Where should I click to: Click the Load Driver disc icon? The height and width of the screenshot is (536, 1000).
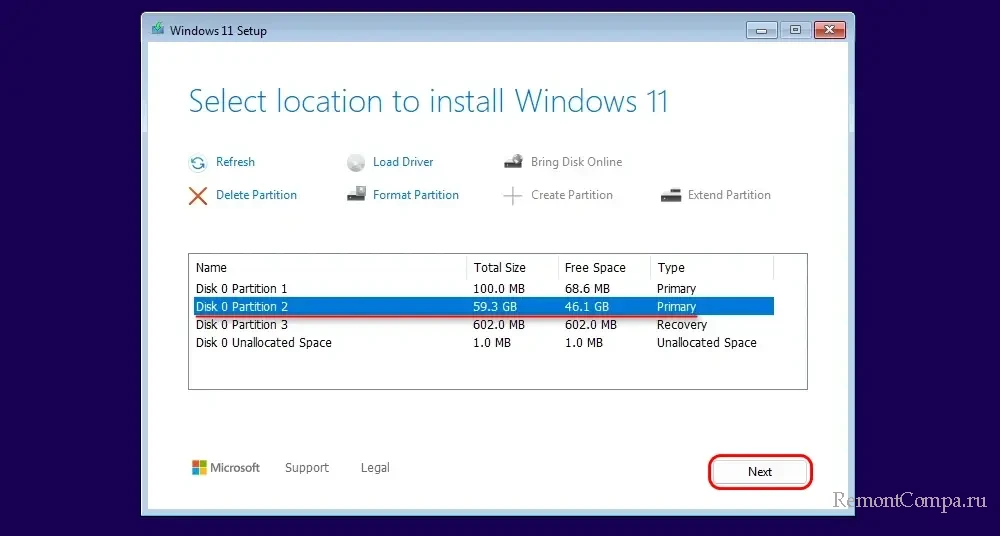click(356, 163)
